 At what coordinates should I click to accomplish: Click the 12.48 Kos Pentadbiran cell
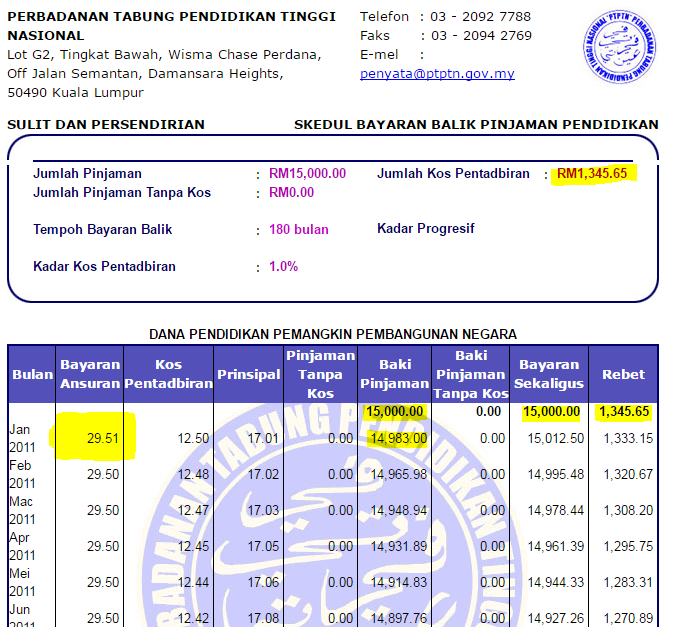193,474
